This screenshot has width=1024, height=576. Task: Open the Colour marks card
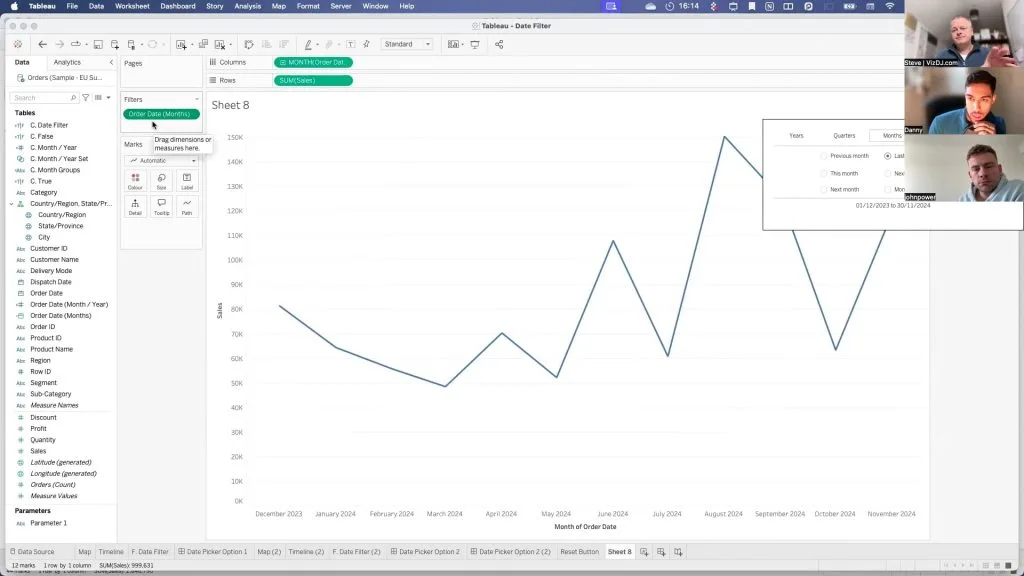click(x=135, y=181)
